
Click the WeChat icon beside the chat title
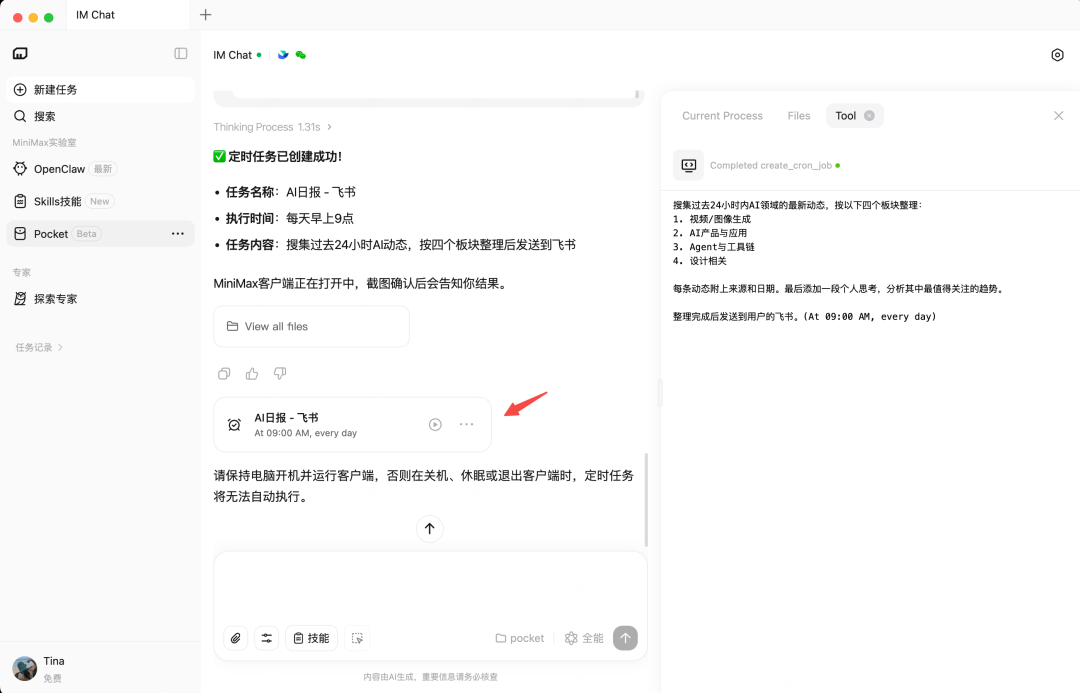[x=300, y=55]
